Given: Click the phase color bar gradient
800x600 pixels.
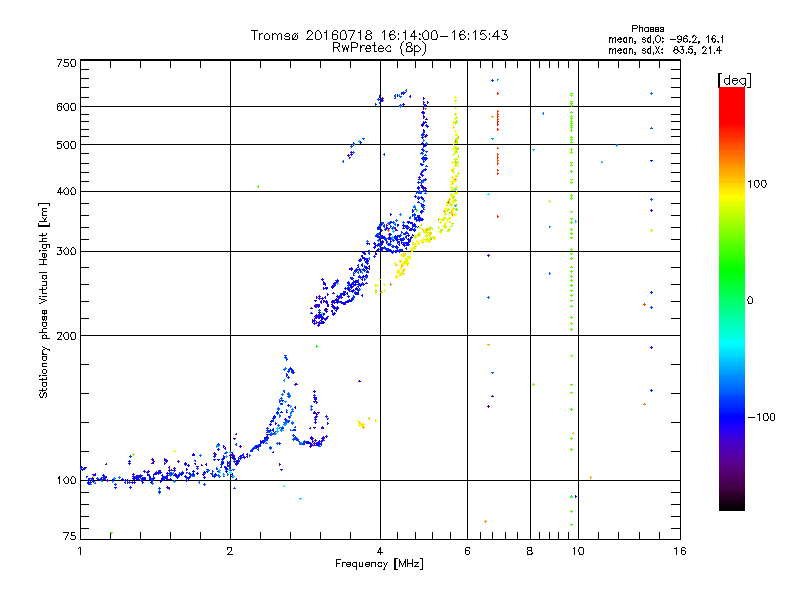Looking at the screenshot, I should (x=732, y=299).
